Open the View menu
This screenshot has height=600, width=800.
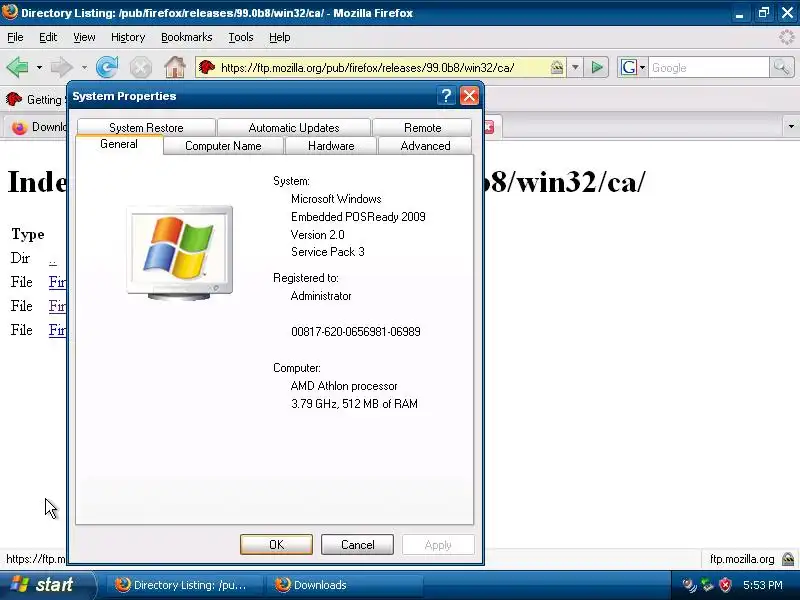coord(84,37)
